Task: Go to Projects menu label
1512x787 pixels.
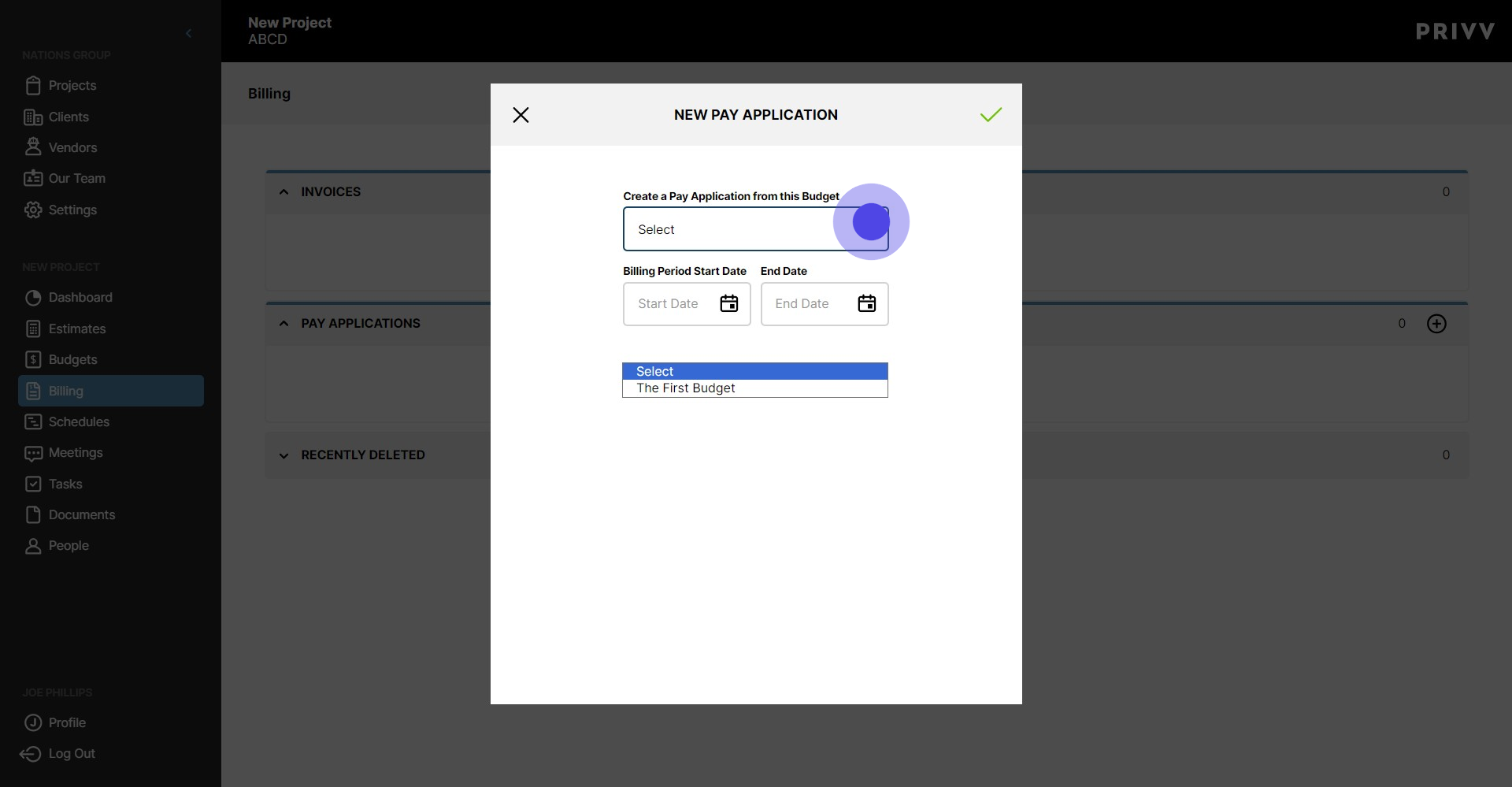Action: (x=72, y=85)
